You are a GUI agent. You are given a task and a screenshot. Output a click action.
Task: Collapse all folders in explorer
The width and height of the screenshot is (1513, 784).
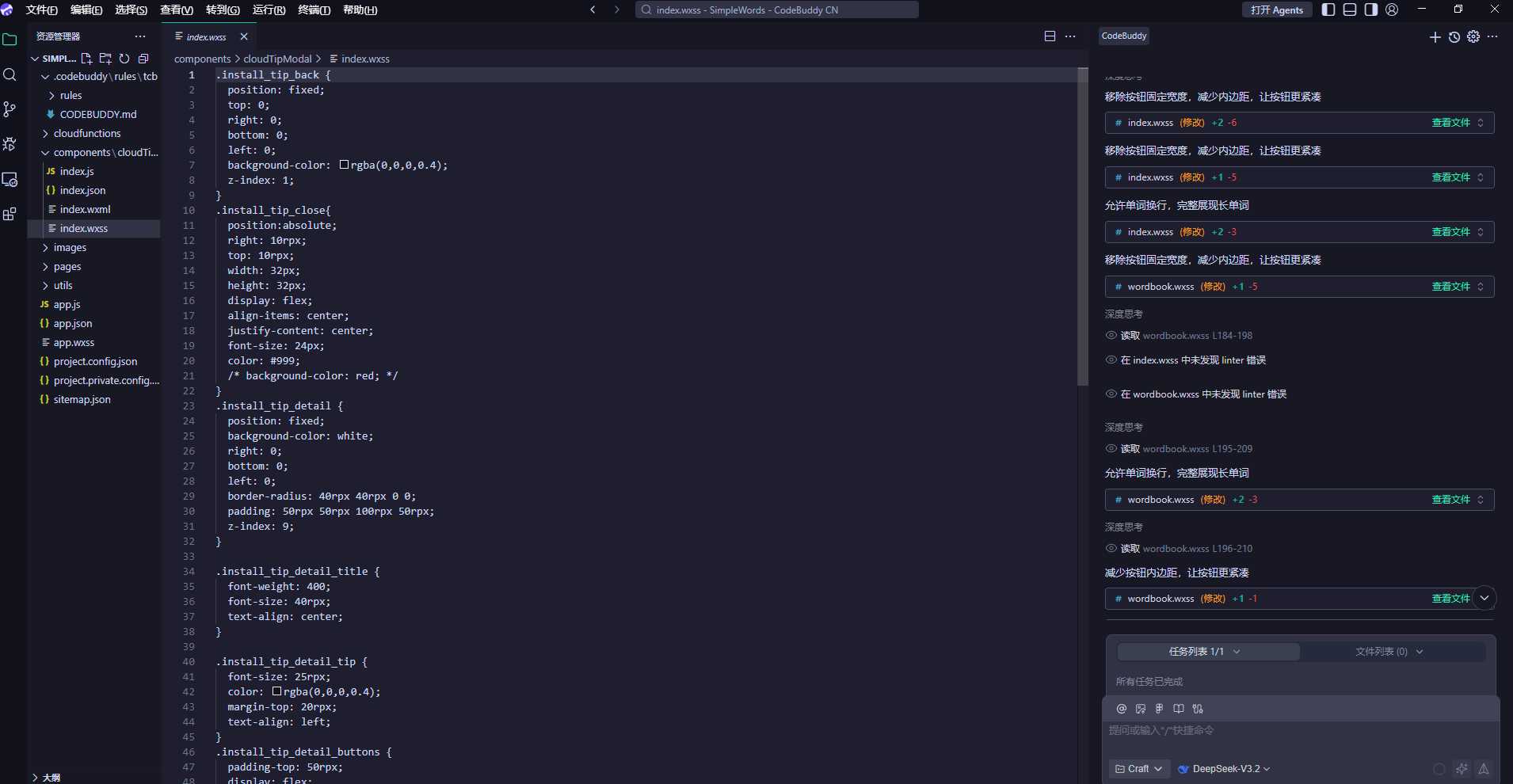pyautogui.click(x=143, y=59)
